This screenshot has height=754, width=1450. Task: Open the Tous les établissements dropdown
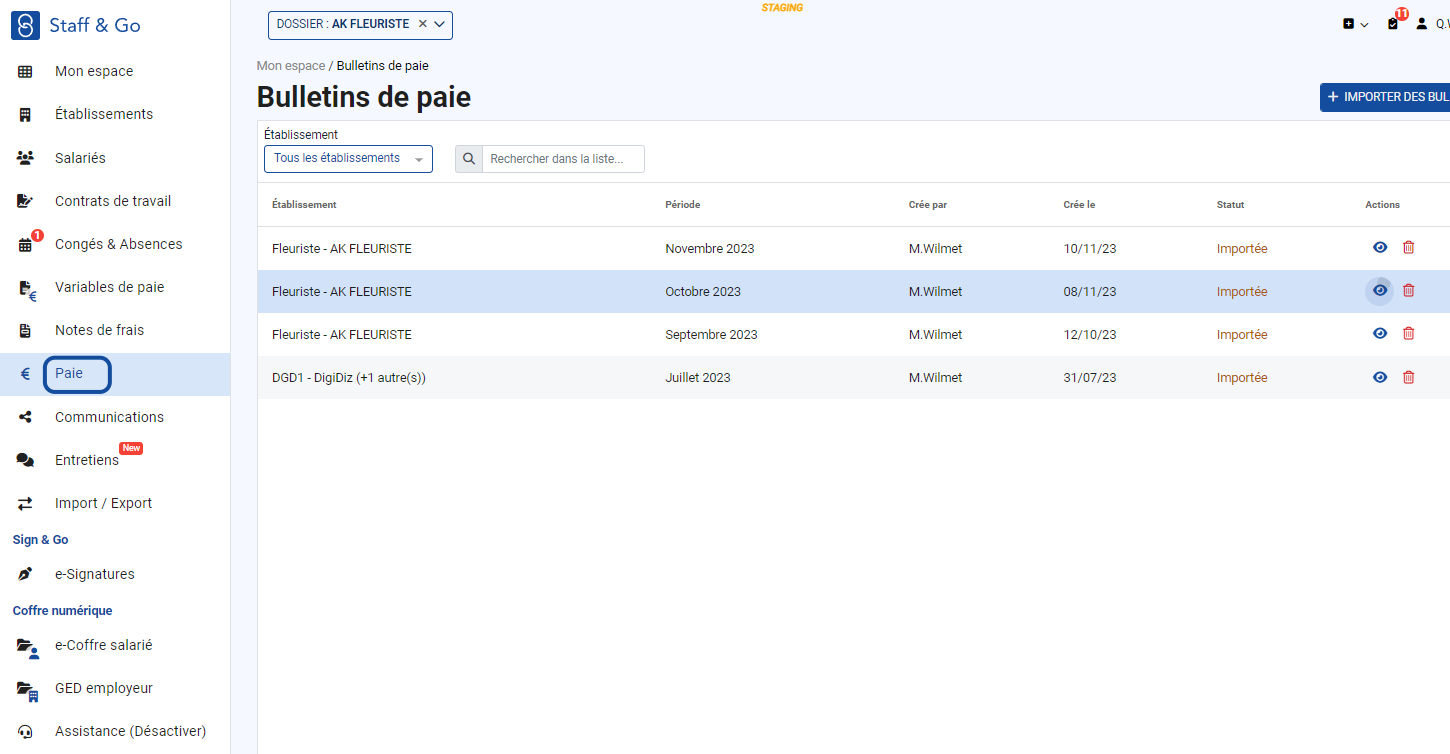point(348,159)
